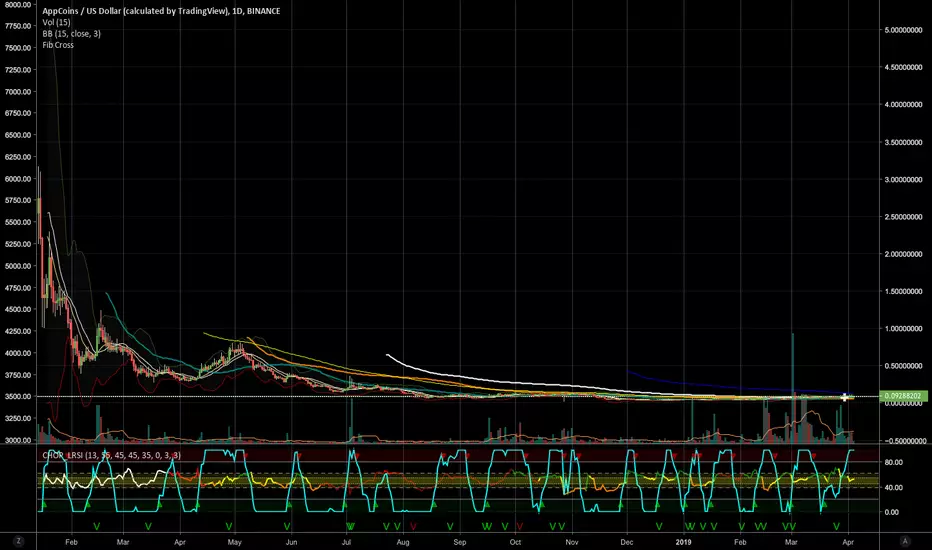This screenshot has height=550, width=932.
Task: Click the 80.00 level on the oscillator scale
Action: click(x=894, y=462)
